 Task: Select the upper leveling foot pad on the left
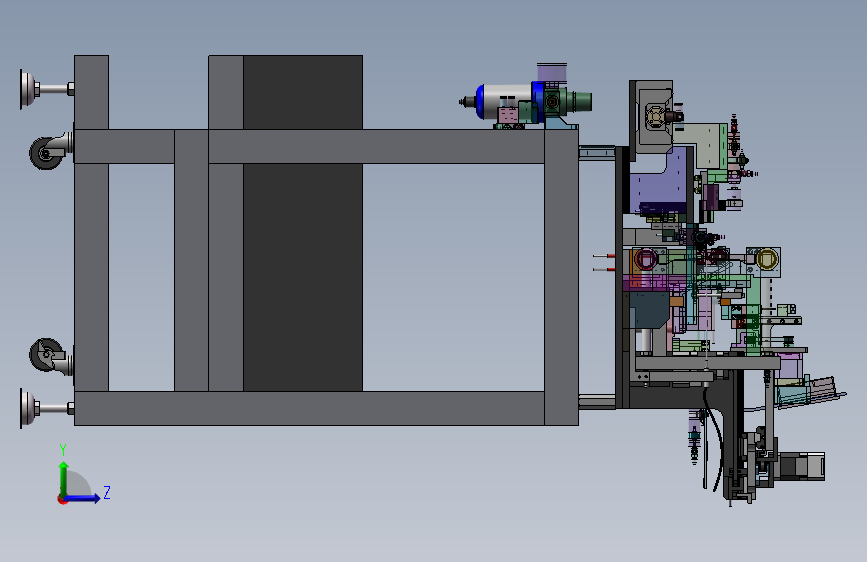[29, 89]
